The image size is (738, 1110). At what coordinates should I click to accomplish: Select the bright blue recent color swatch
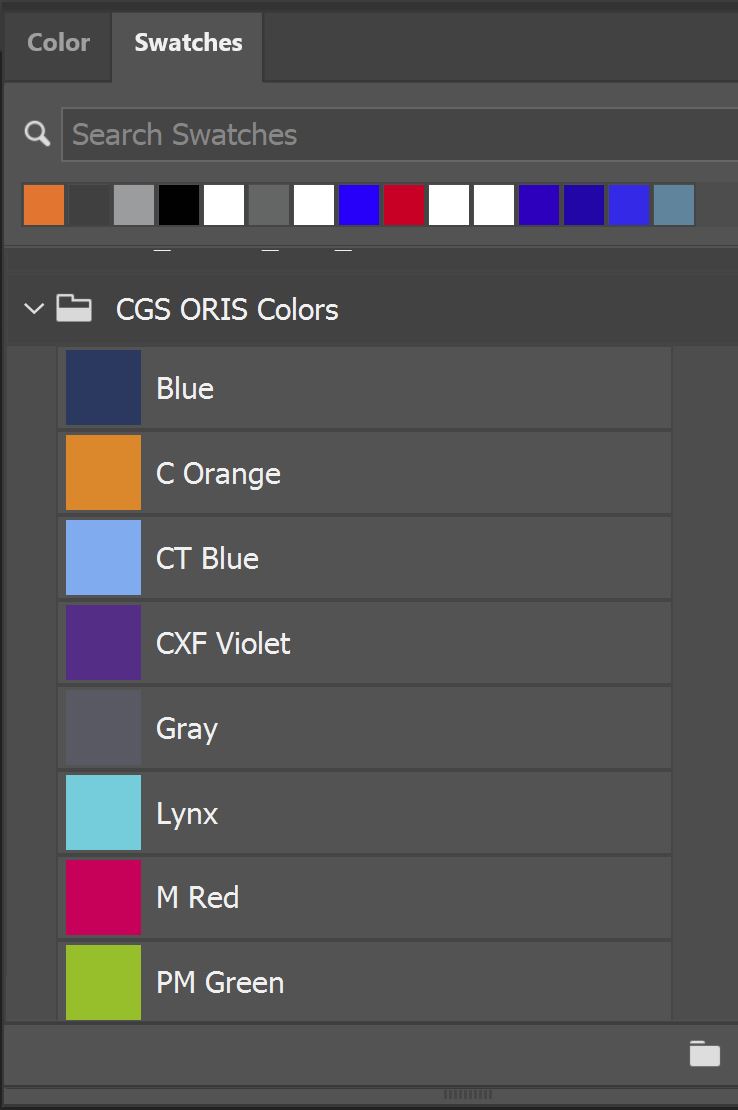(628, 205)
